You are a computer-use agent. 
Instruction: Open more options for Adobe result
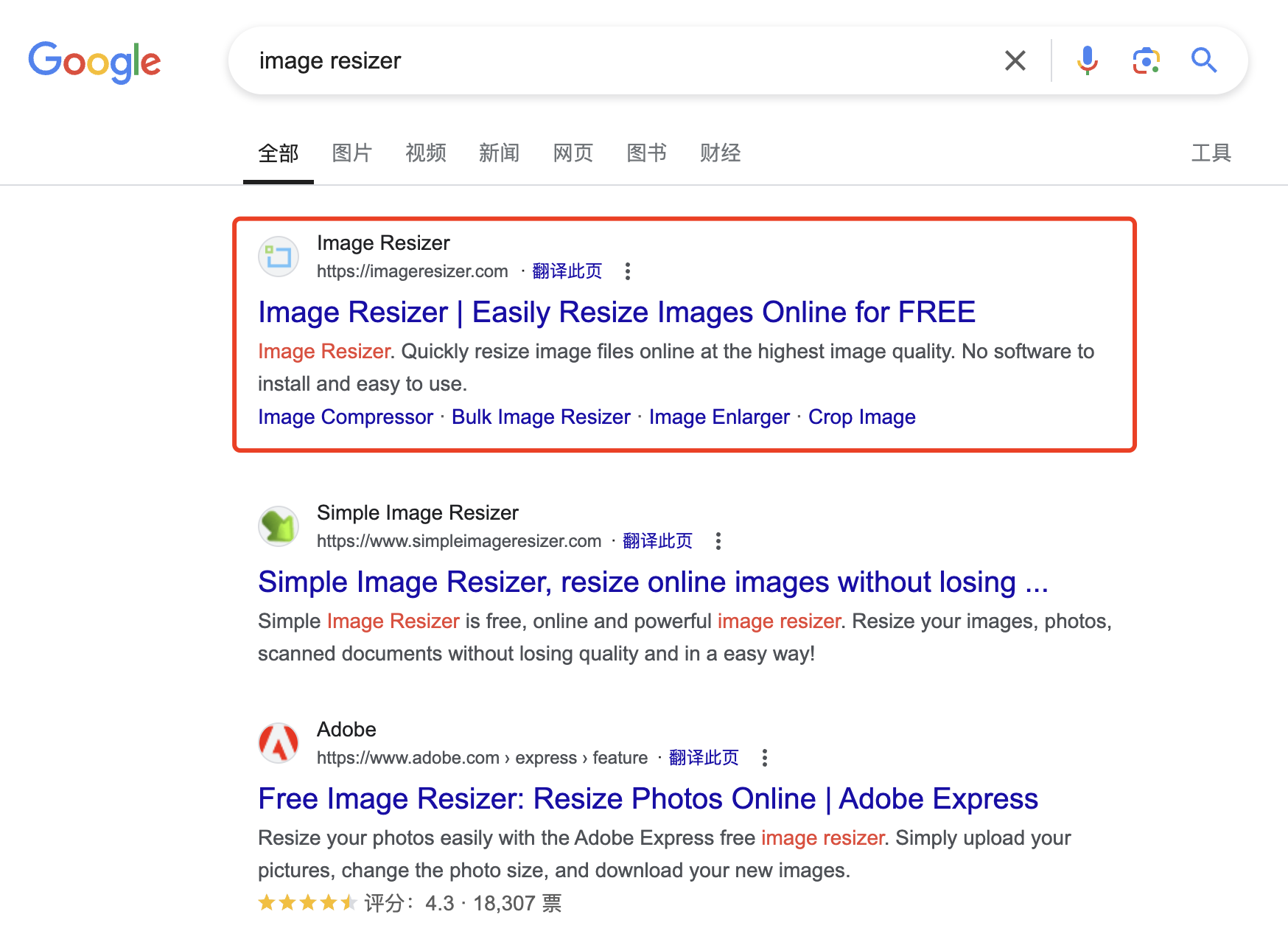(765, 758)
